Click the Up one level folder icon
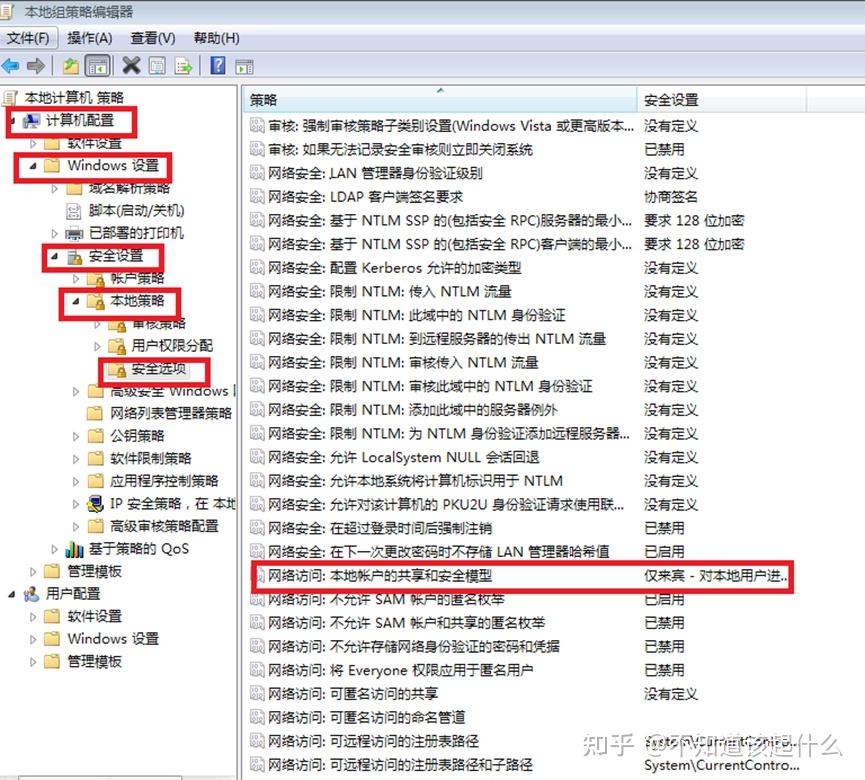 pyautogui.click(x=70, y=66)
